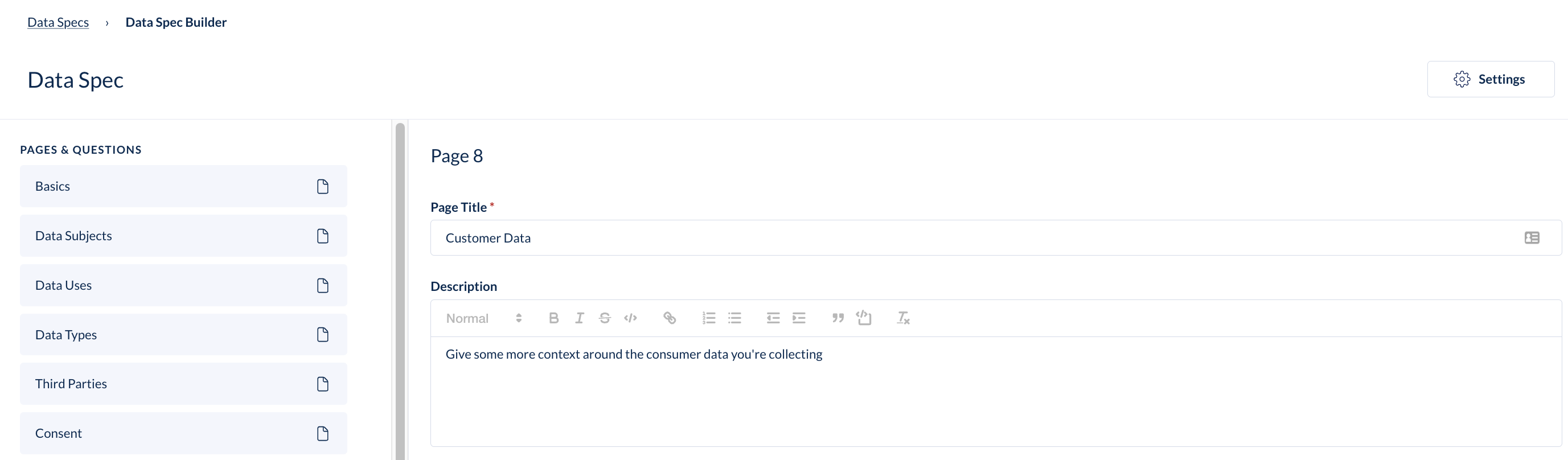Select the Basics page in sidebar
The image size is (1568, 460).
tap(183, 186)
